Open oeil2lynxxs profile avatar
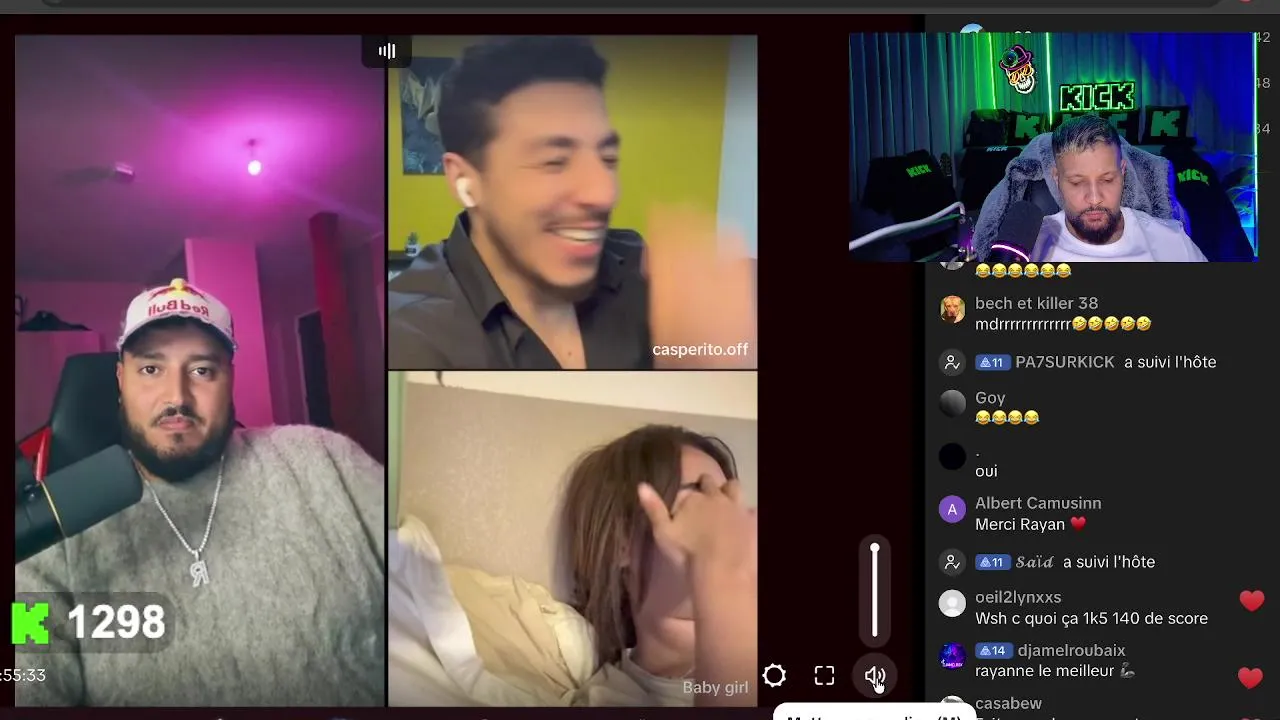 (x=952, y=603)
